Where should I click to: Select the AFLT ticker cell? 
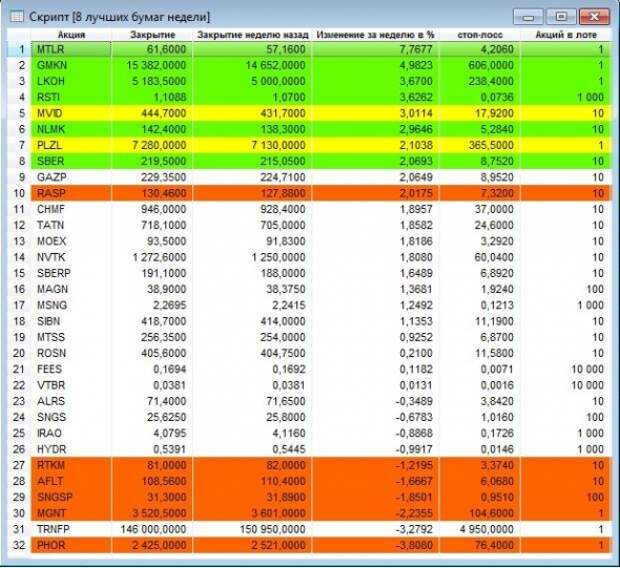[71, 481]
